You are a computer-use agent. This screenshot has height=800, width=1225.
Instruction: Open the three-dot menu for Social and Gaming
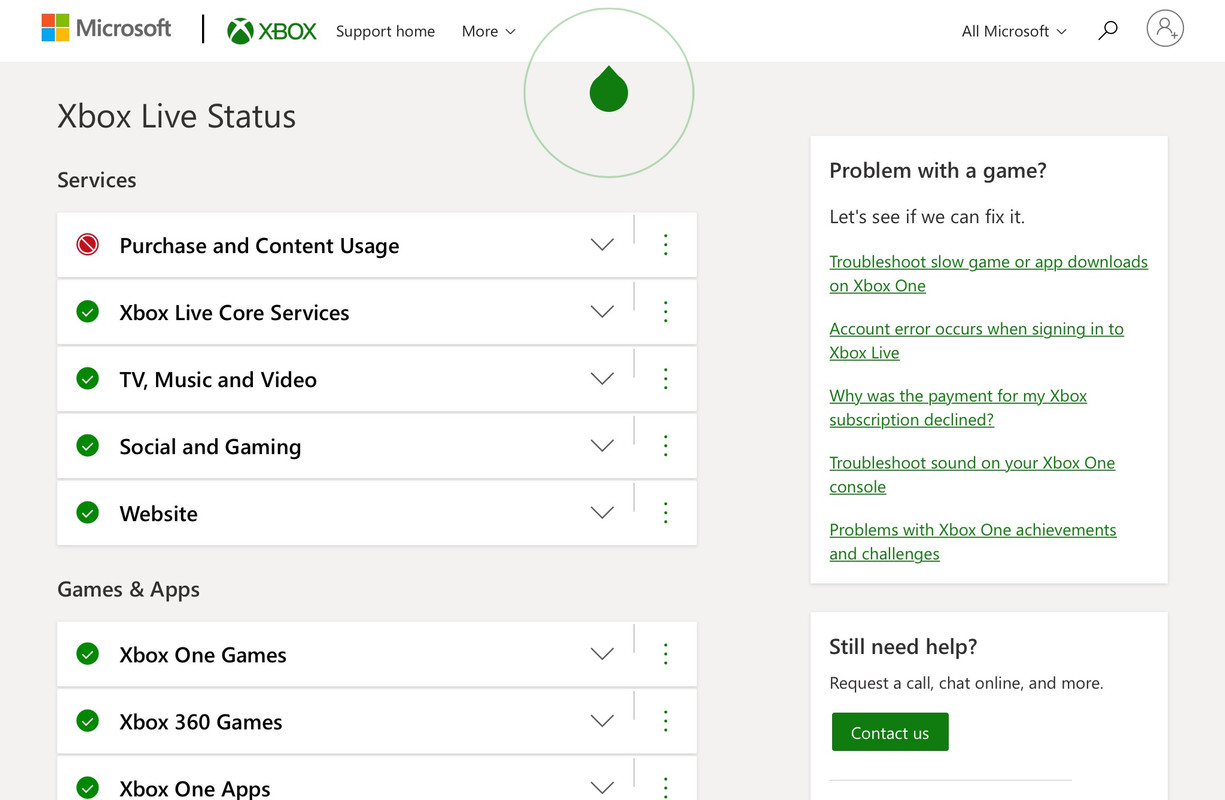click(666, 446)
